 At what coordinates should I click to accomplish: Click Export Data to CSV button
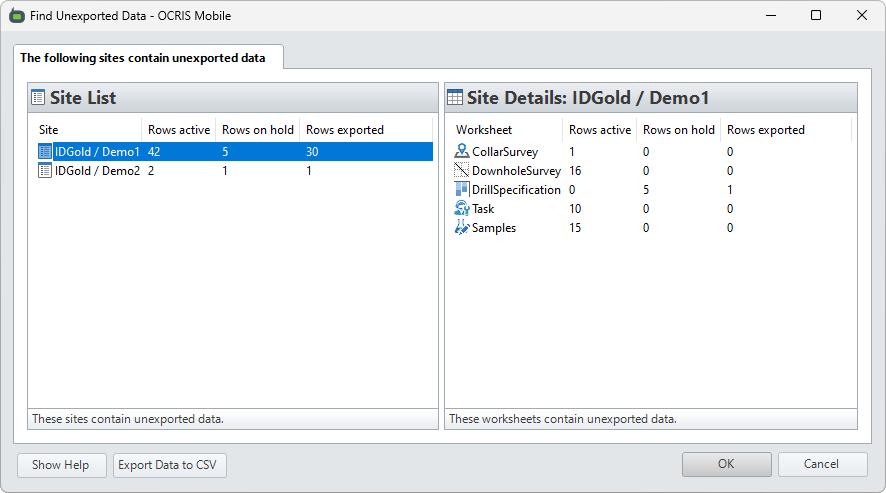pos(170,465)
